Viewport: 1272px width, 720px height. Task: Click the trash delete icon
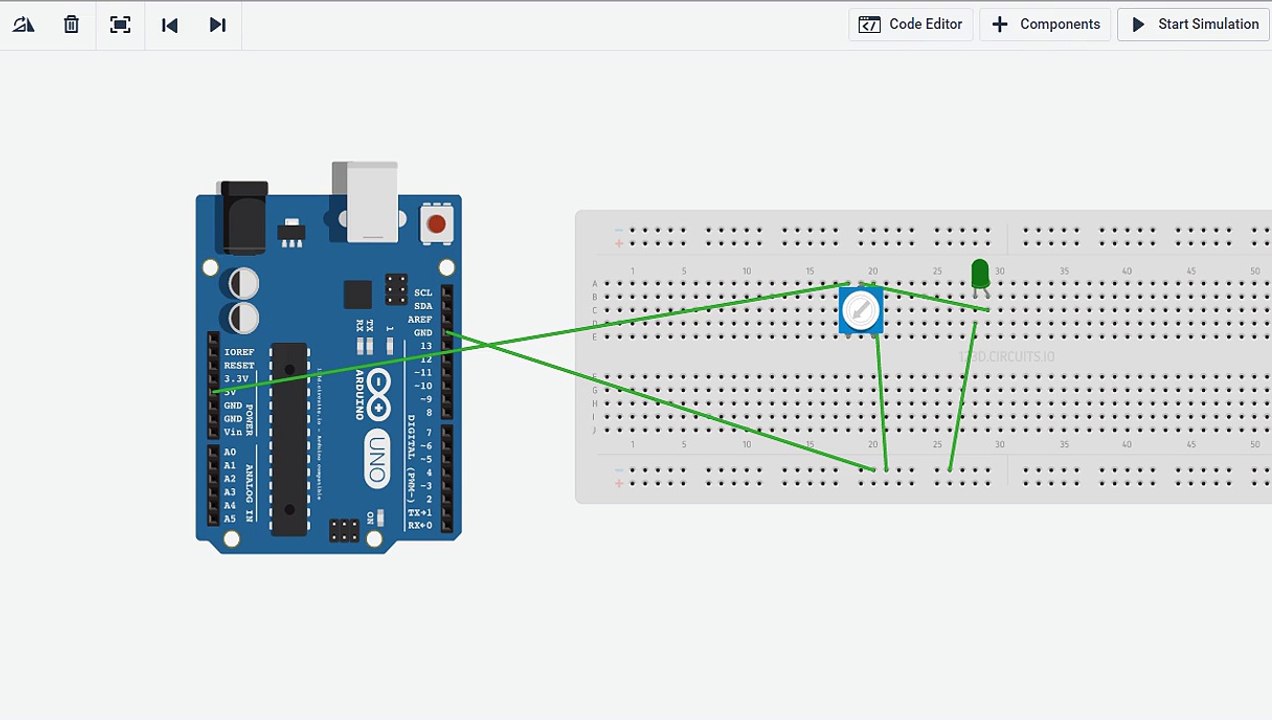(71, 24)
